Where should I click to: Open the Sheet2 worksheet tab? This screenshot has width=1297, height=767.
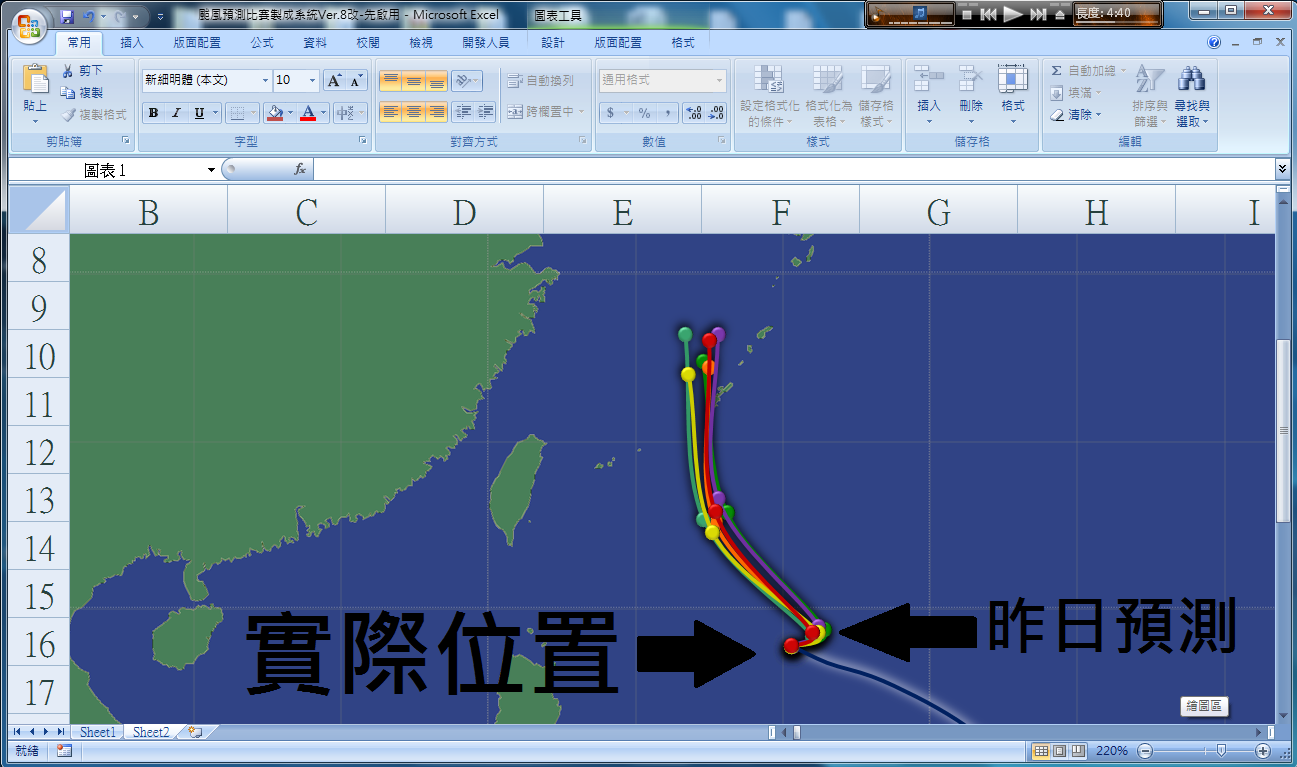pyautogui.click(x=151, y=732)
